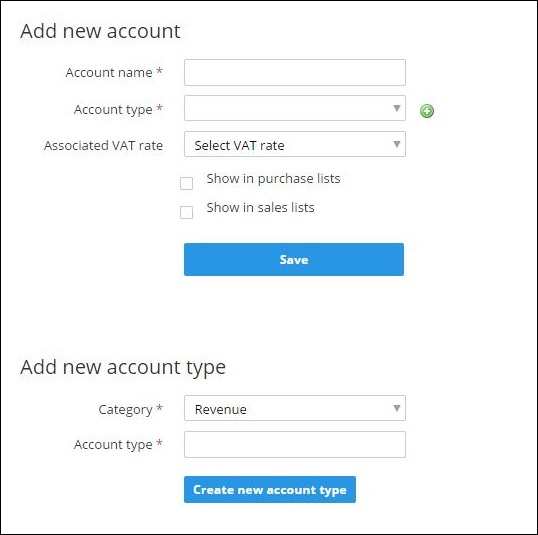This screenshot has width=538, height=535.
Task: Click the Associated VAT rate label
Action: click(103, 146)
